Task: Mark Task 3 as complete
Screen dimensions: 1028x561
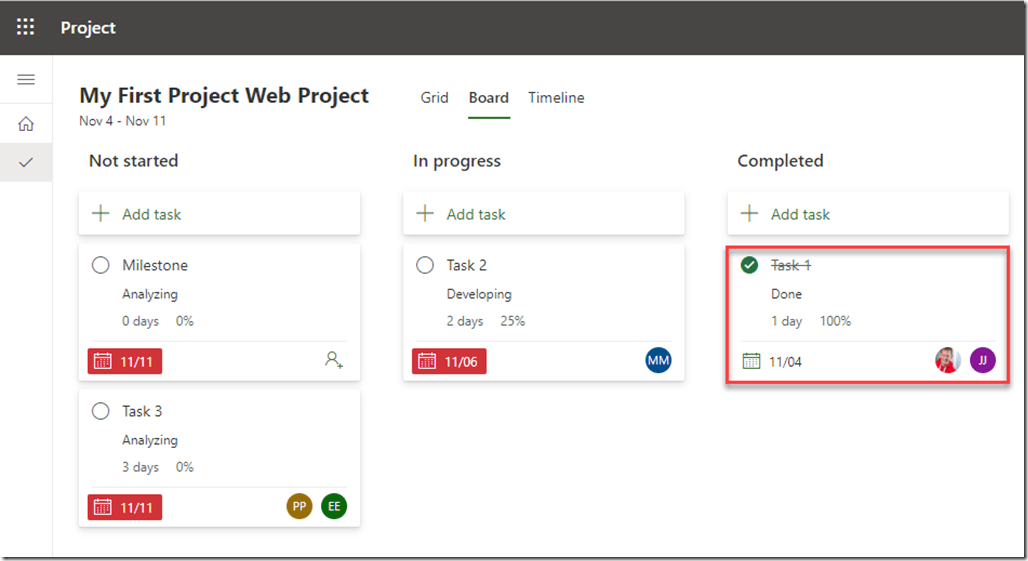Action: [x=100, y=411]
